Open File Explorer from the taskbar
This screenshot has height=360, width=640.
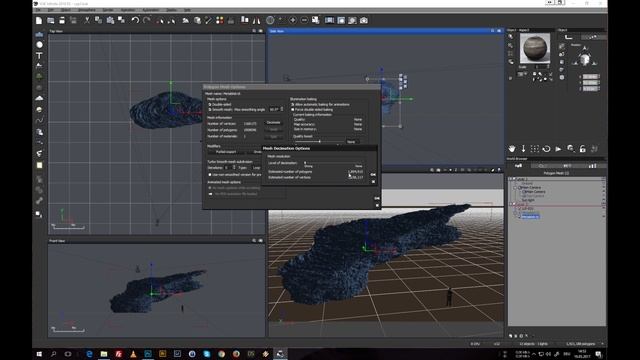click(104, 354)
